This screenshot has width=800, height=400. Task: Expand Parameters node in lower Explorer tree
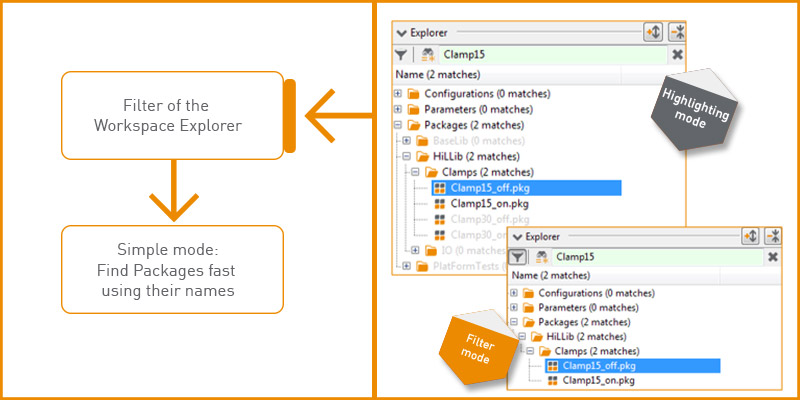(x=514, y=307)
